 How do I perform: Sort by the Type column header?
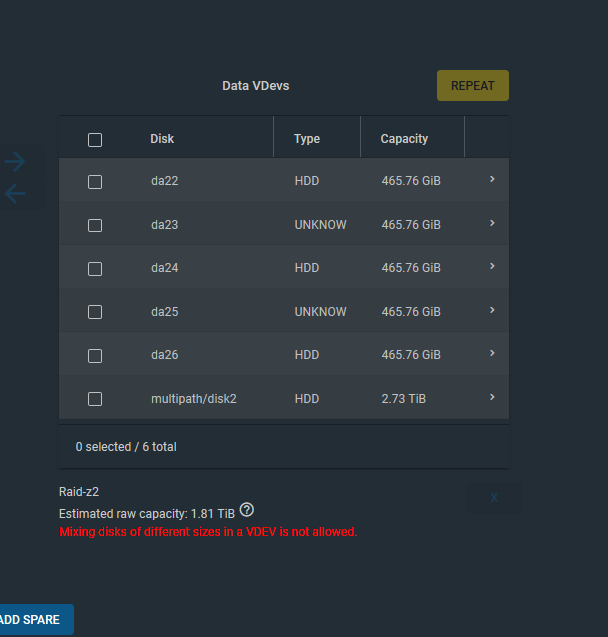point(307,139)
